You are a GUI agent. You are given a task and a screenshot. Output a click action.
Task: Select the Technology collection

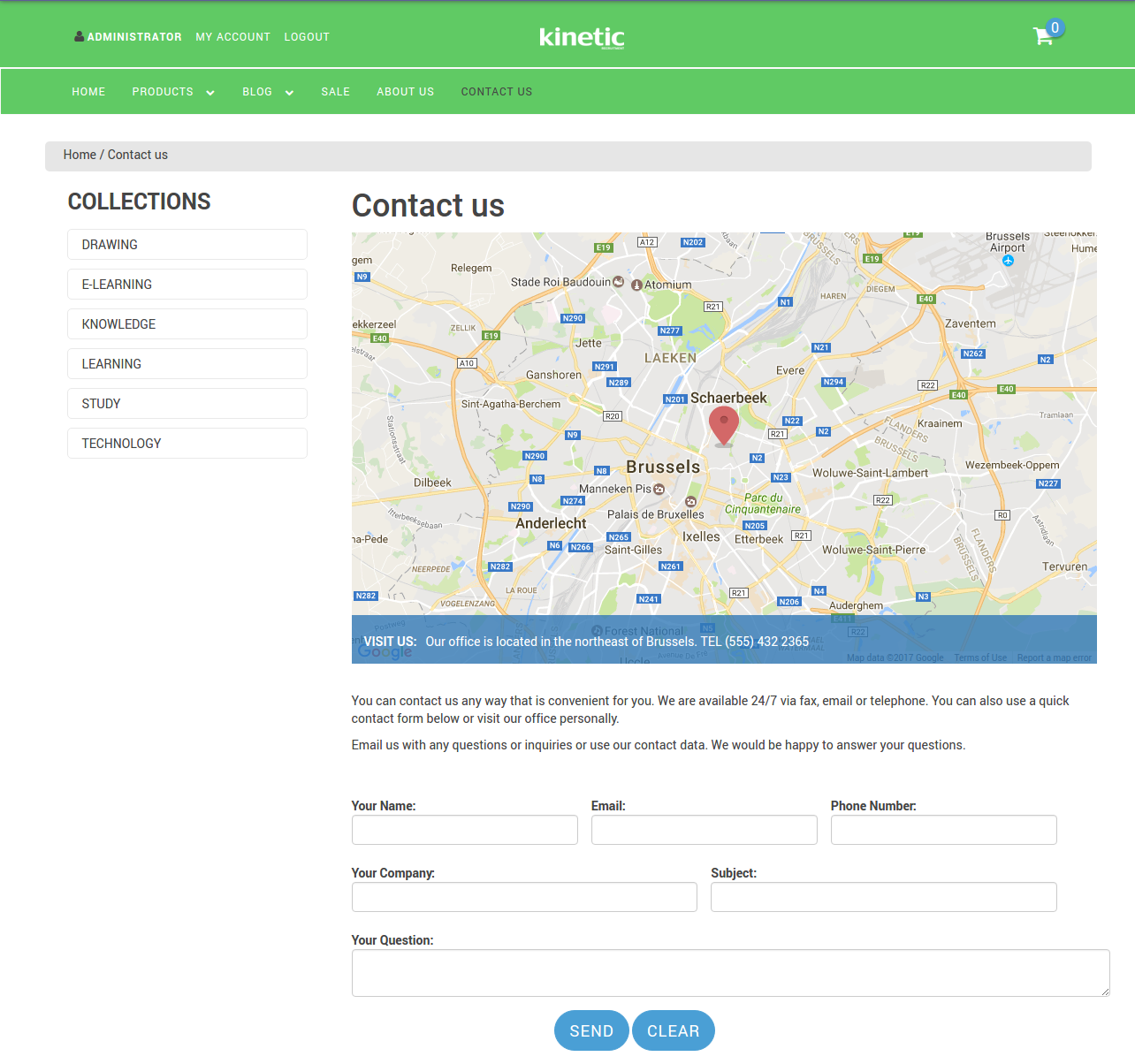(187, 444)
